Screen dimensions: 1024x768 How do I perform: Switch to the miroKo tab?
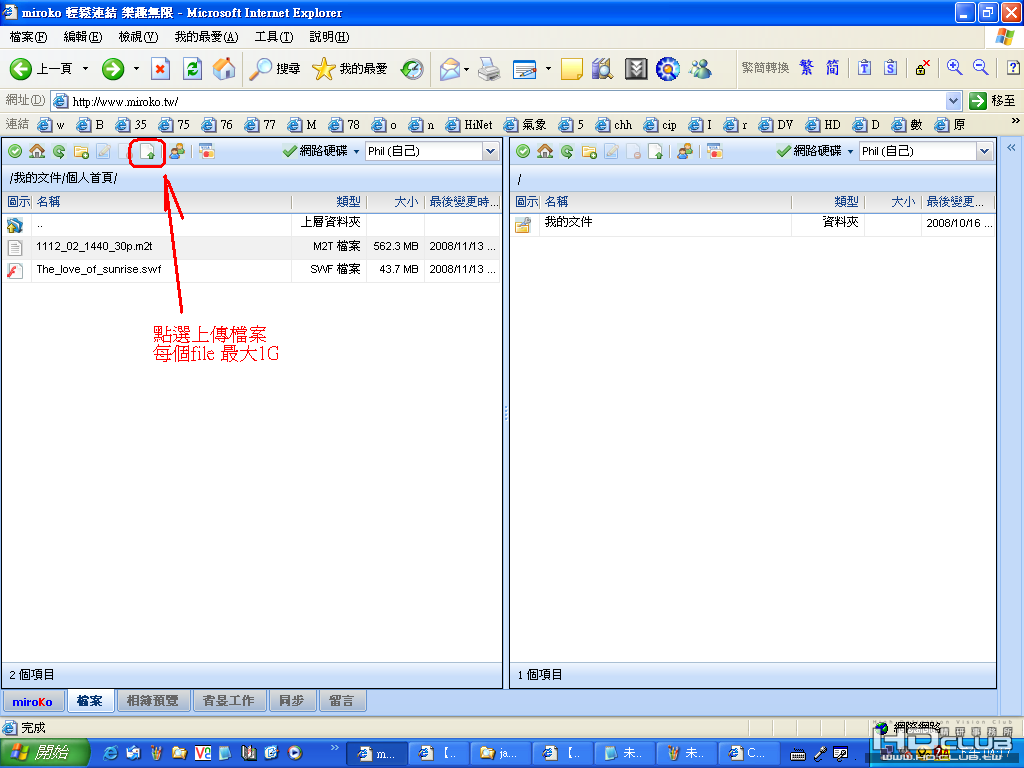[x=33, y=701]
